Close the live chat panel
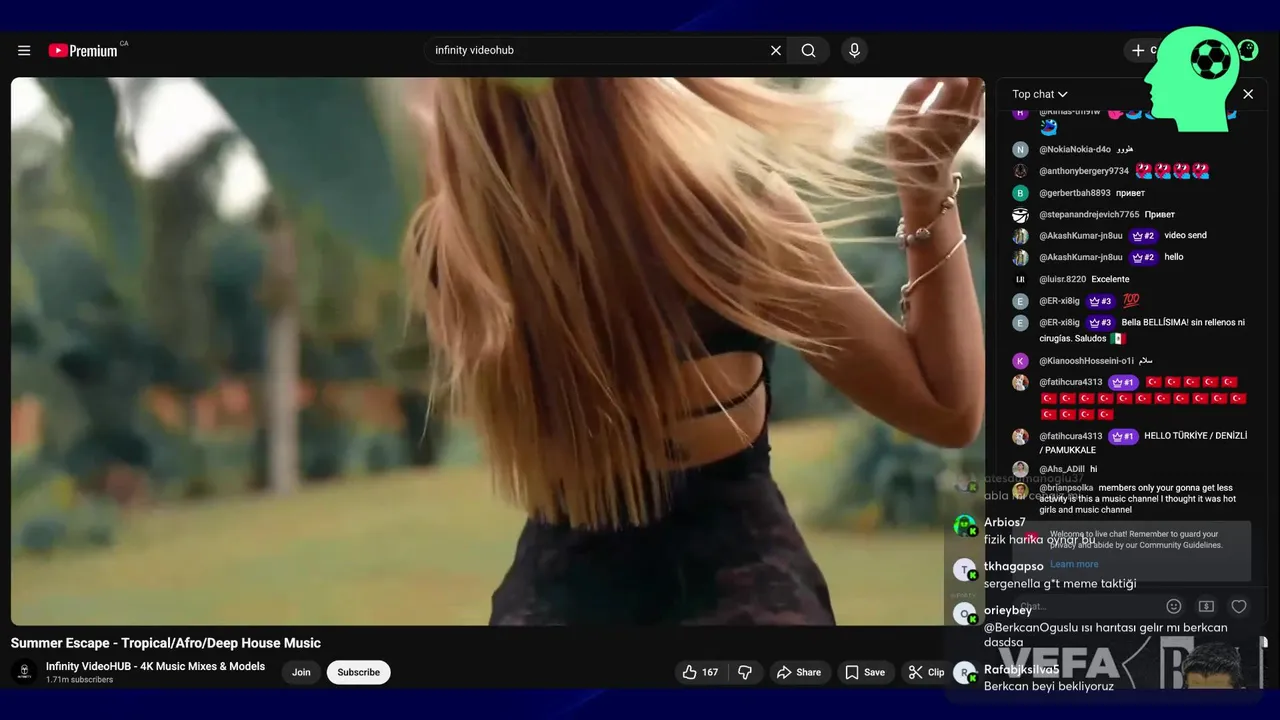Viewport: 1280px width, 720px height. click(1248, 94)
